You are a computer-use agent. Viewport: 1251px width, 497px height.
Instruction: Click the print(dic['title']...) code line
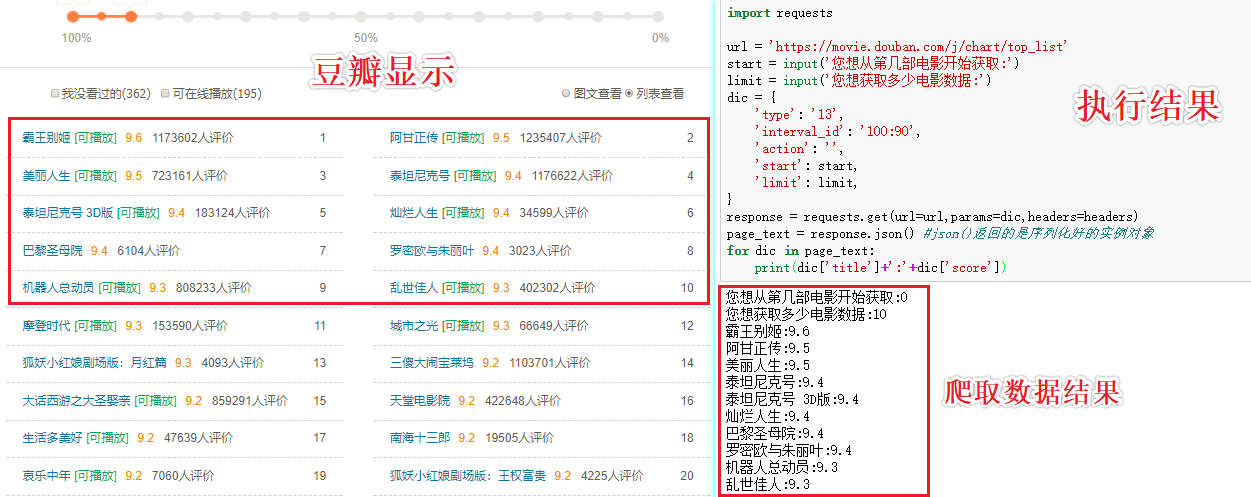coord(881,267)
